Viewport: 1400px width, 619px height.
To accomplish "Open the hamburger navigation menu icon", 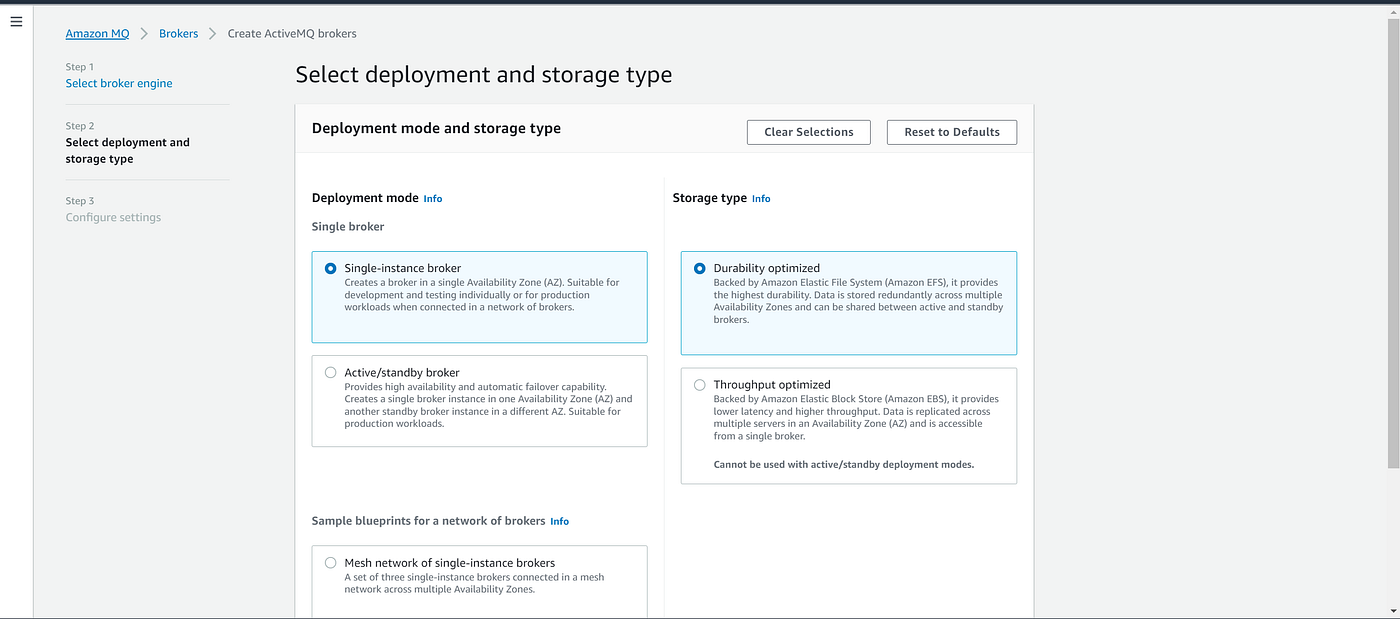I will pyautogui.click(x=16, y=21).
